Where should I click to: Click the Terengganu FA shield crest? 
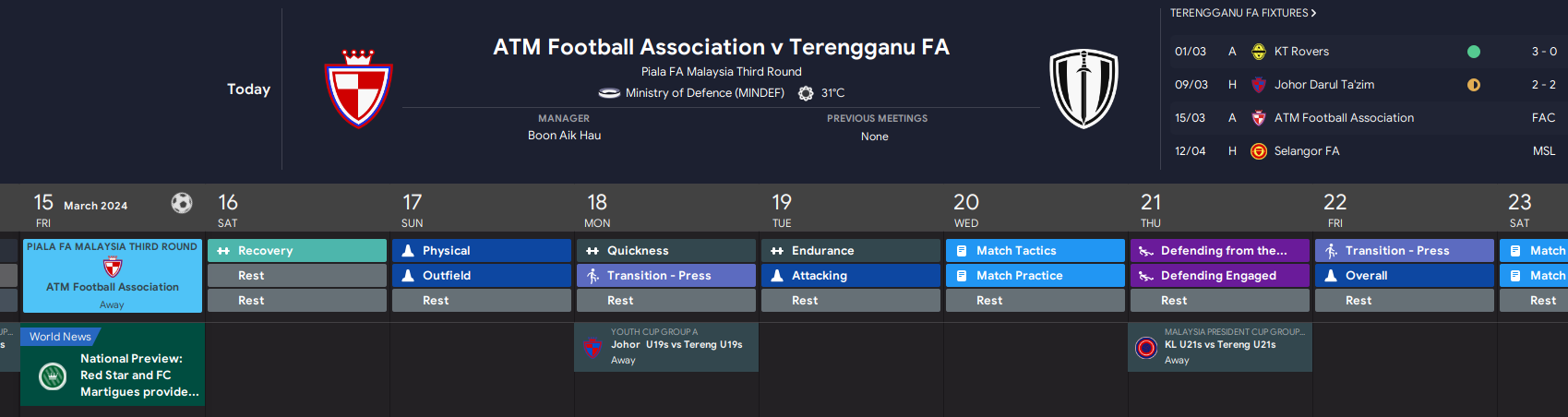pyautogui.click(x=1083, y=89)
